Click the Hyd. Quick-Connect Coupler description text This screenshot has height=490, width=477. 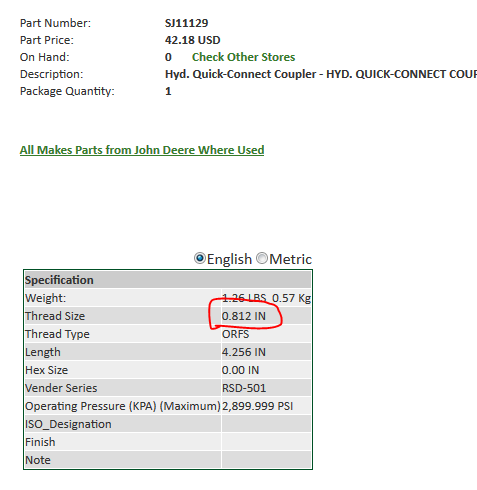click(x=240, y=74)
